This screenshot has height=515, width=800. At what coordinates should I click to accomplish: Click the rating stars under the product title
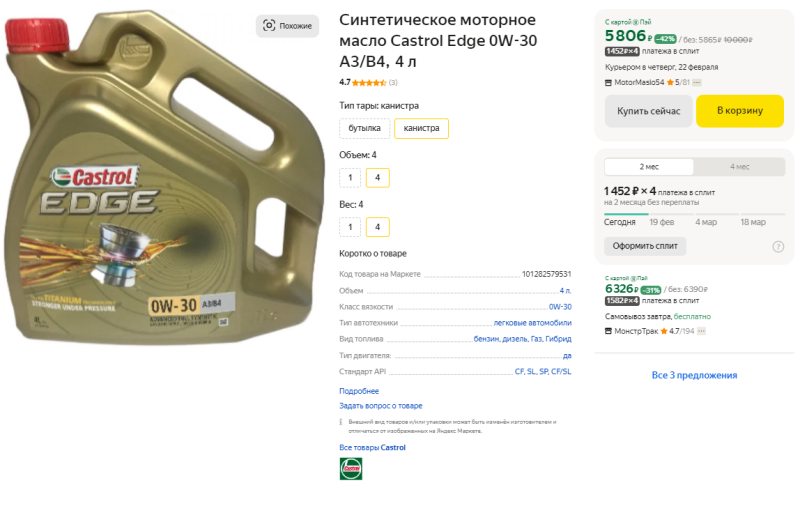369,83
